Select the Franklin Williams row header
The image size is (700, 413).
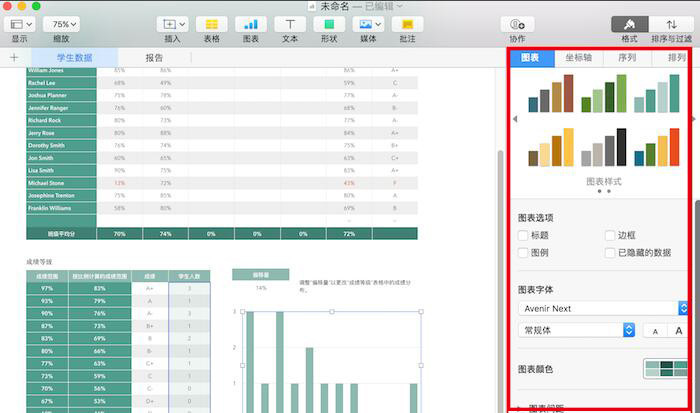pyautogui.click(x=61, y=208)
